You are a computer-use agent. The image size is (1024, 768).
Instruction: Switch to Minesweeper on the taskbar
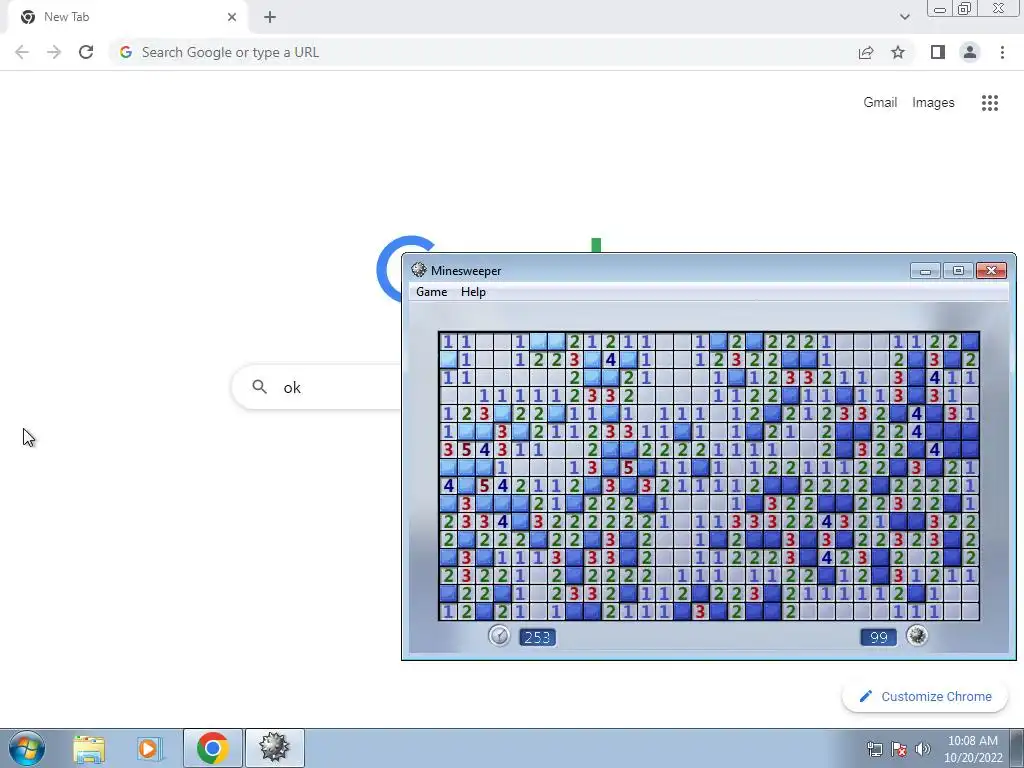(274, 748)
